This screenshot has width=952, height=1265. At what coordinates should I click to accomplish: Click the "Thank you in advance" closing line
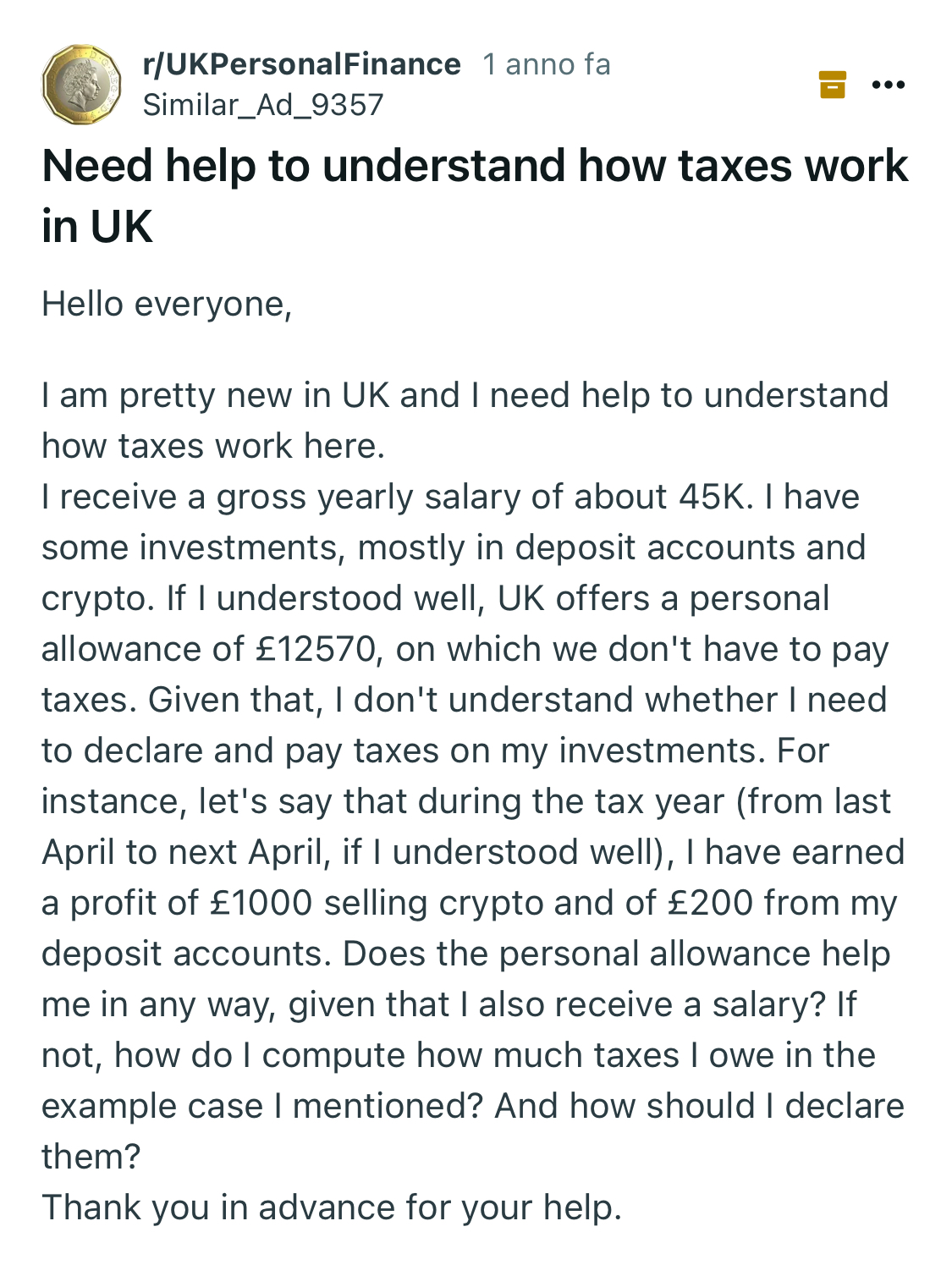[332, 1207]
